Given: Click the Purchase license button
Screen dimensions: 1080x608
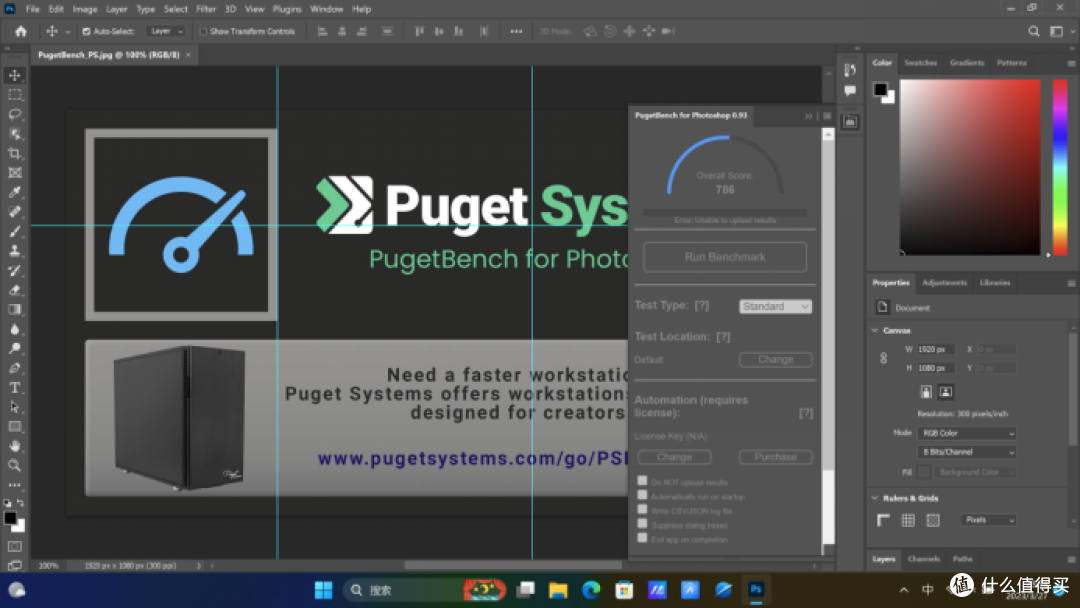Looking at the screenshot, I should (x=776, y=457).
